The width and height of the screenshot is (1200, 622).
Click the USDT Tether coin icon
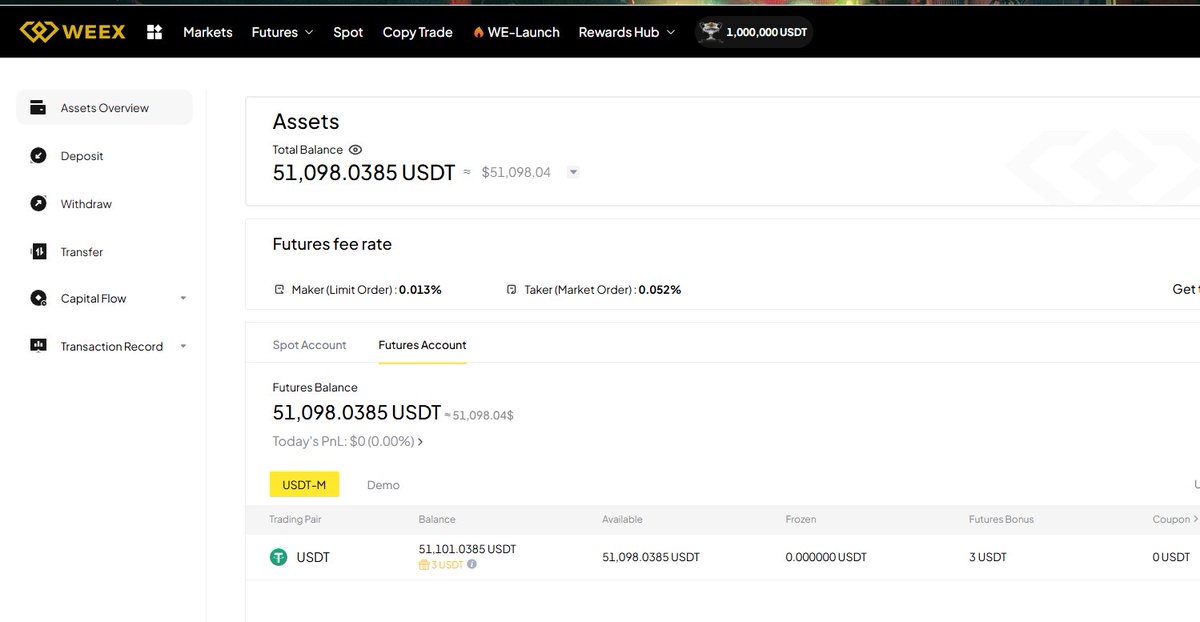[x=279, y=557]
